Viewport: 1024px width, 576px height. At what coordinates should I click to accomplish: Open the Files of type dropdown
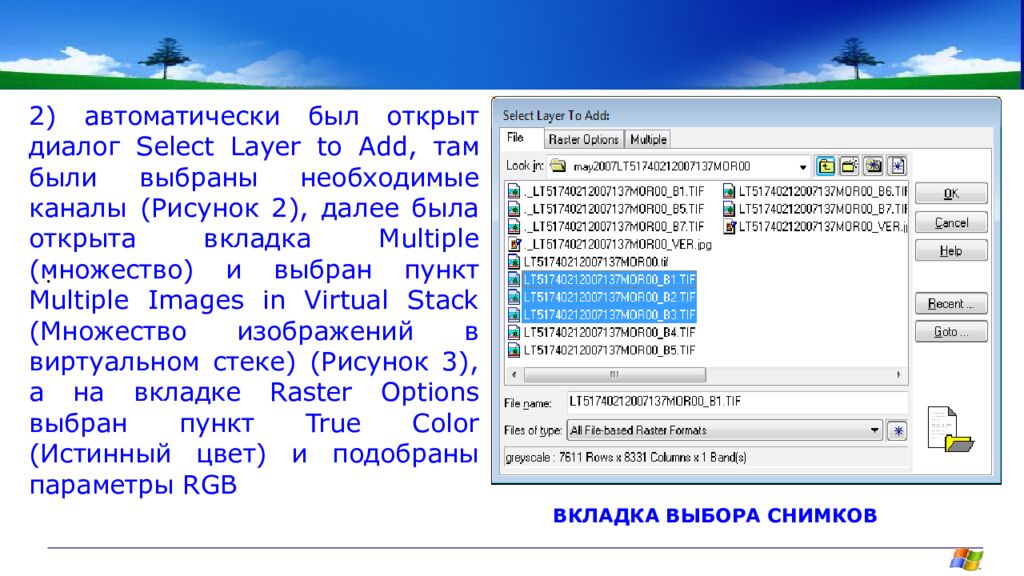pos(875,430)
